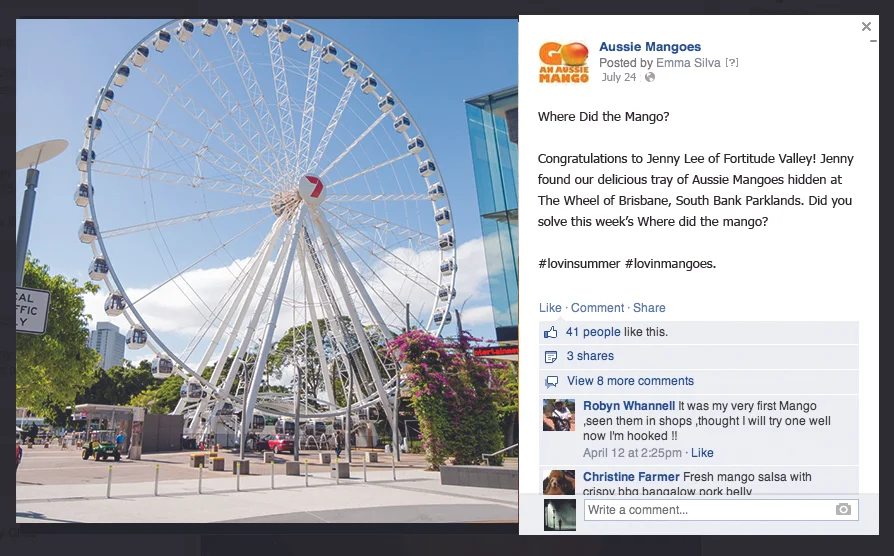
Task: View the 41 people who liked
Action: coord(593,332)
